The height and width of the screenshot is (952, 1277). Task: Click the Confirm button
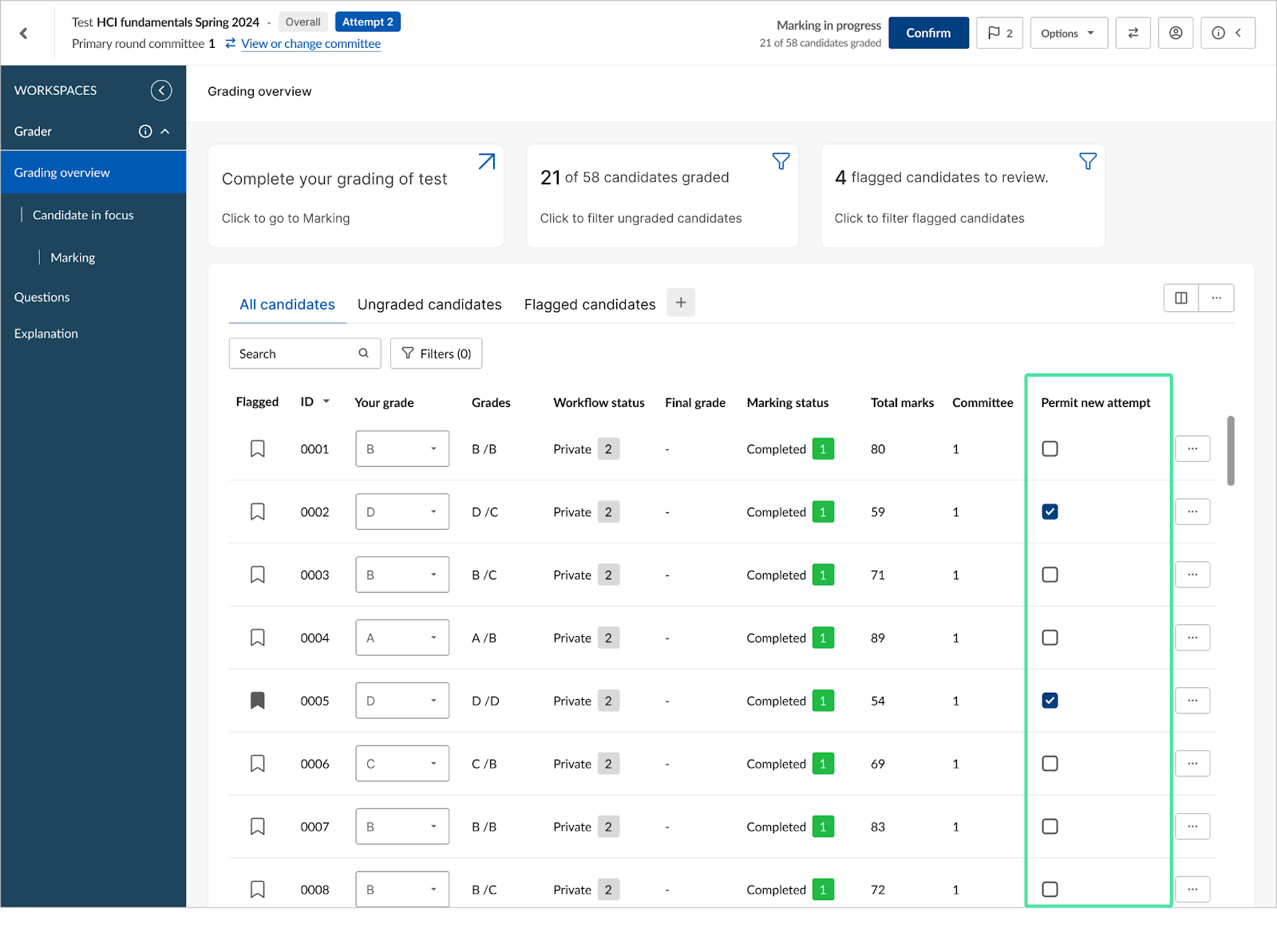click(928, 33)
